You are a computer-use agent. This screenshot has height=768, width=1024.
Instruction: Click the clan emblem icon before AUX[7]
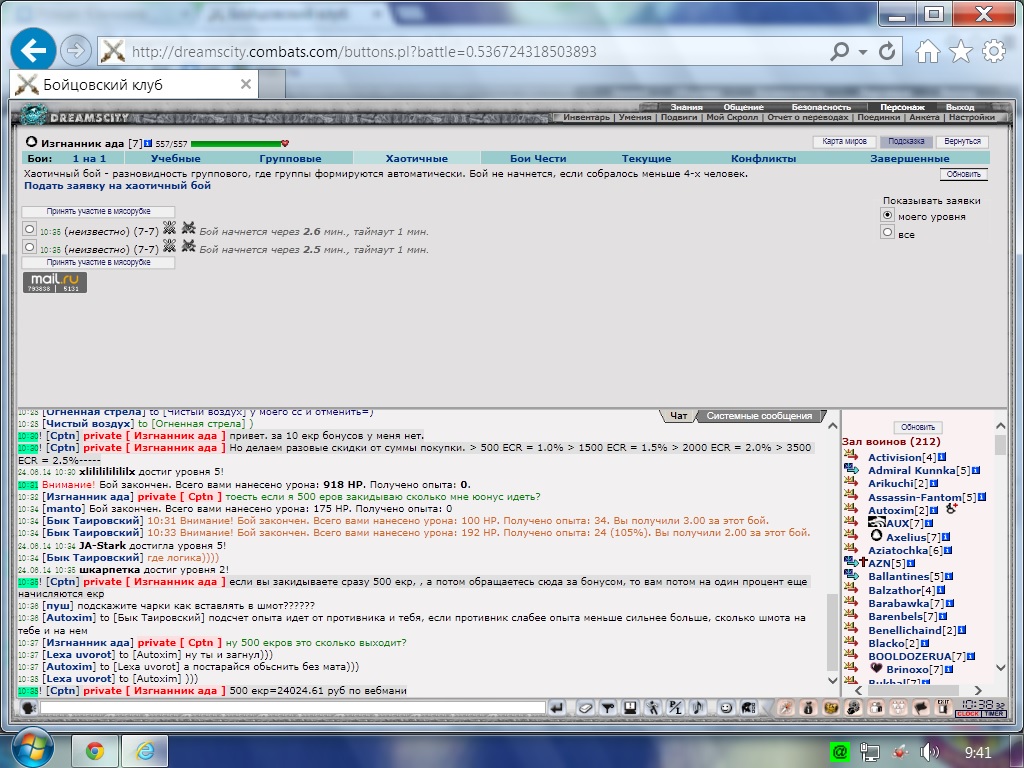coord(876,522)
